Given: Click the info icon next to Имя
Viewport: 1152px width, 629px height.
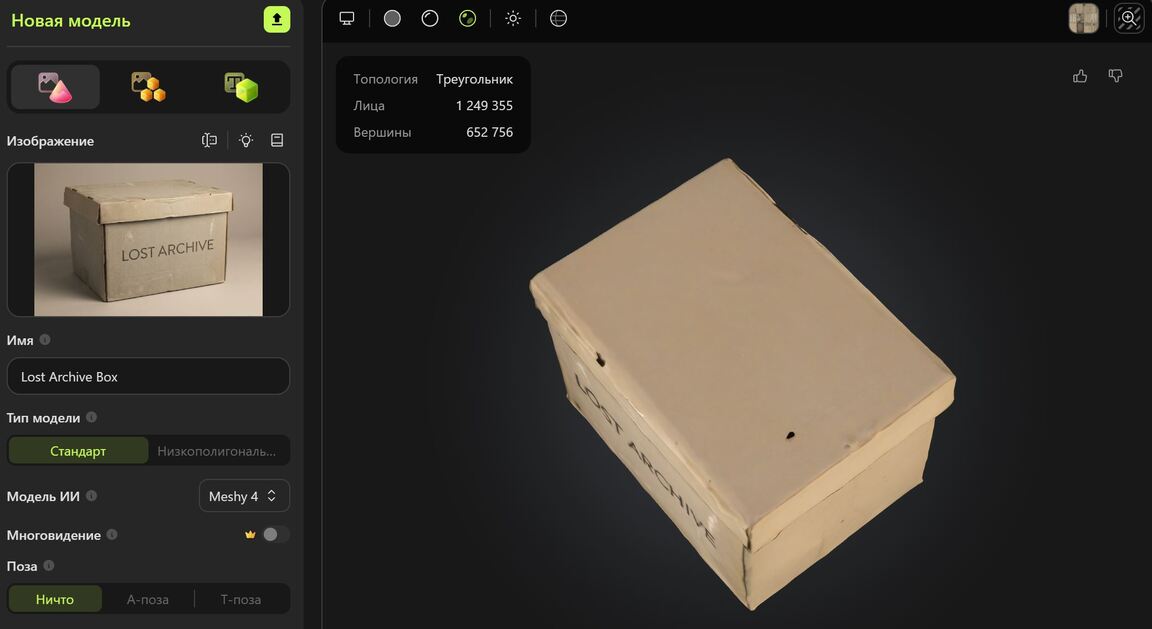Looking at the screenshot, I should point(45,339).
